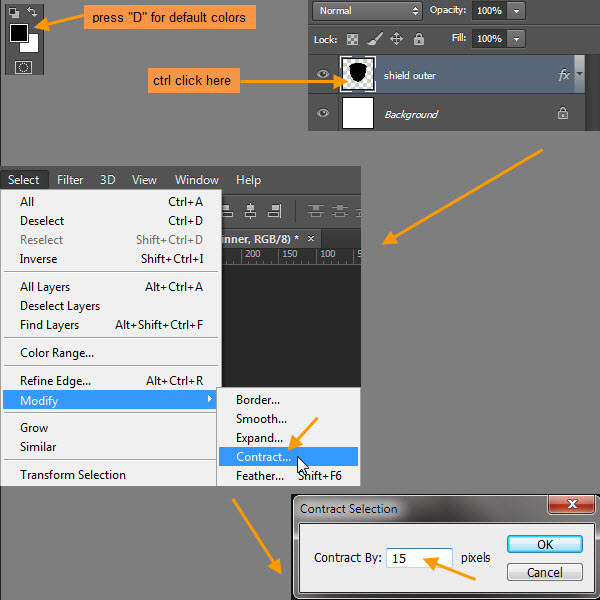
Task: Click the lock transparent pixels icon
Action: point(353,39)
